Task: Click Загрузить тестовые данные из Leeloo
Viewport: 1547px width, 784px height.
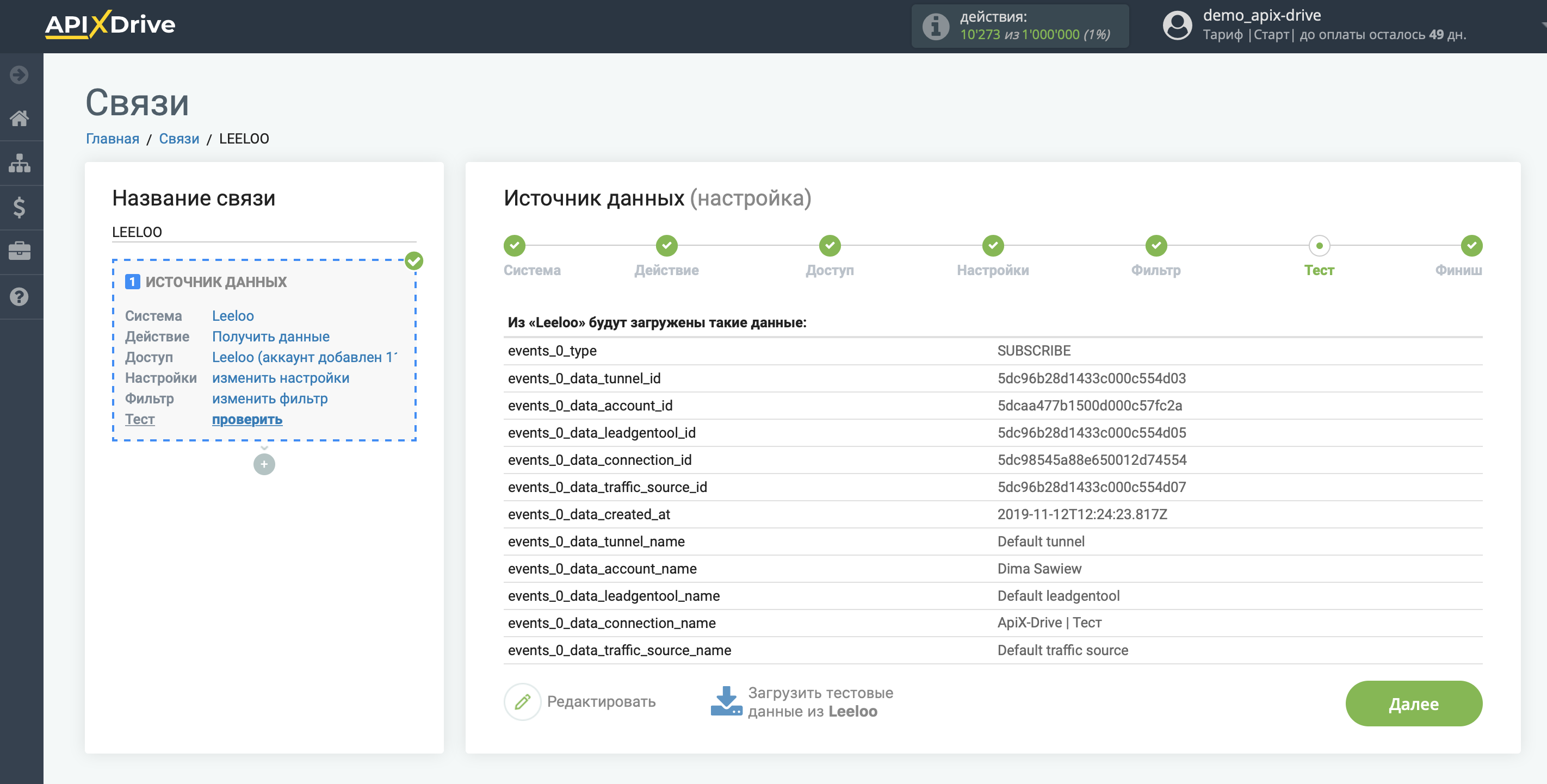Action: [x=820, y=702]
